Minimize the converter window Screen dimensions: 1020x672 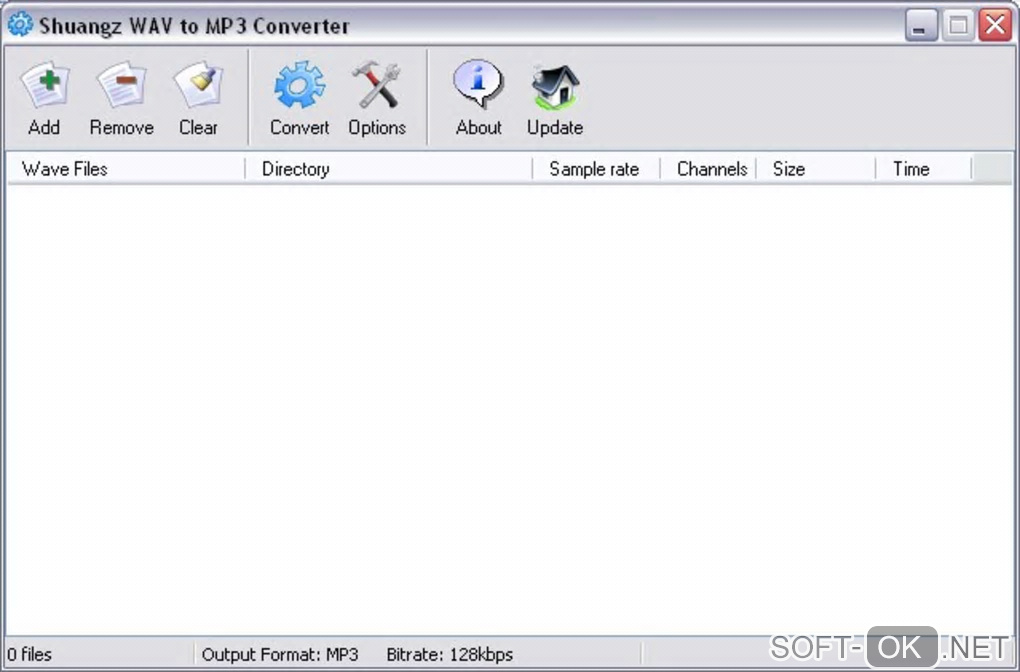[x=920, y=25]
